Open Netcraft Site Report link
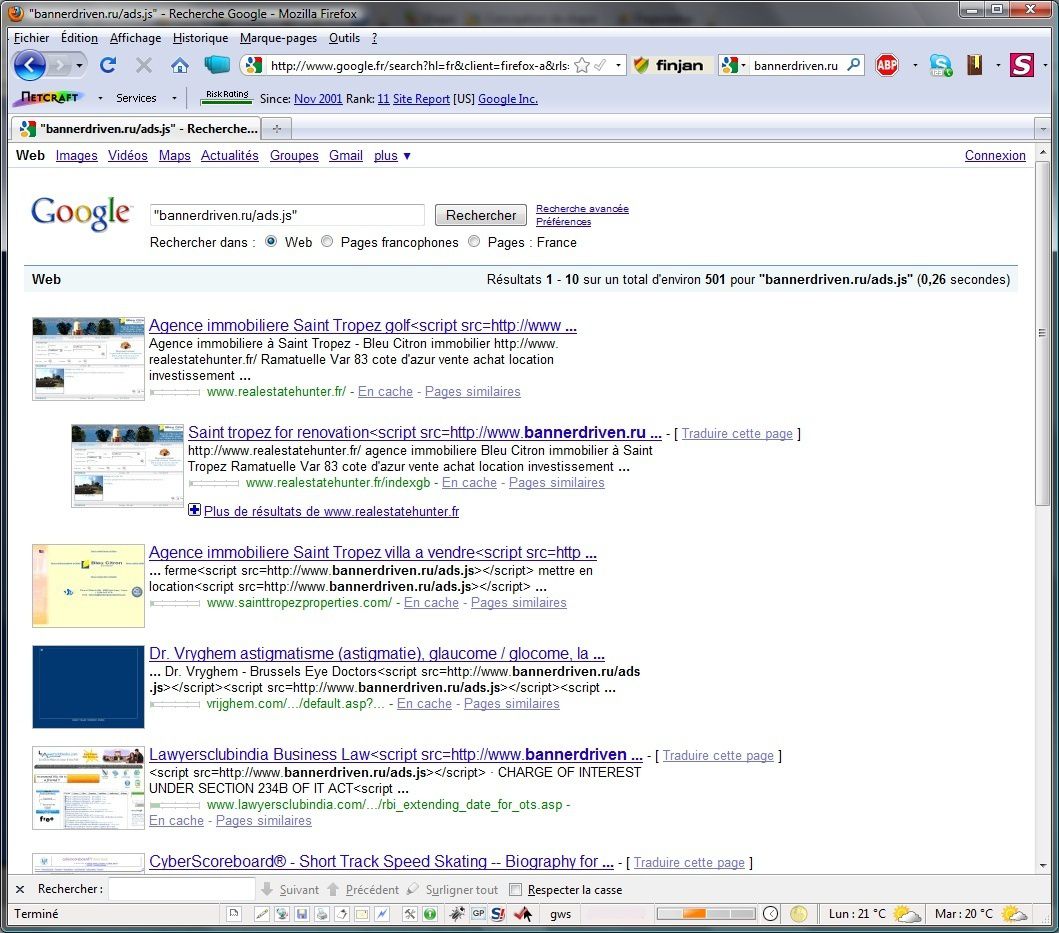 pyautogui.click(x=421, y=99)
